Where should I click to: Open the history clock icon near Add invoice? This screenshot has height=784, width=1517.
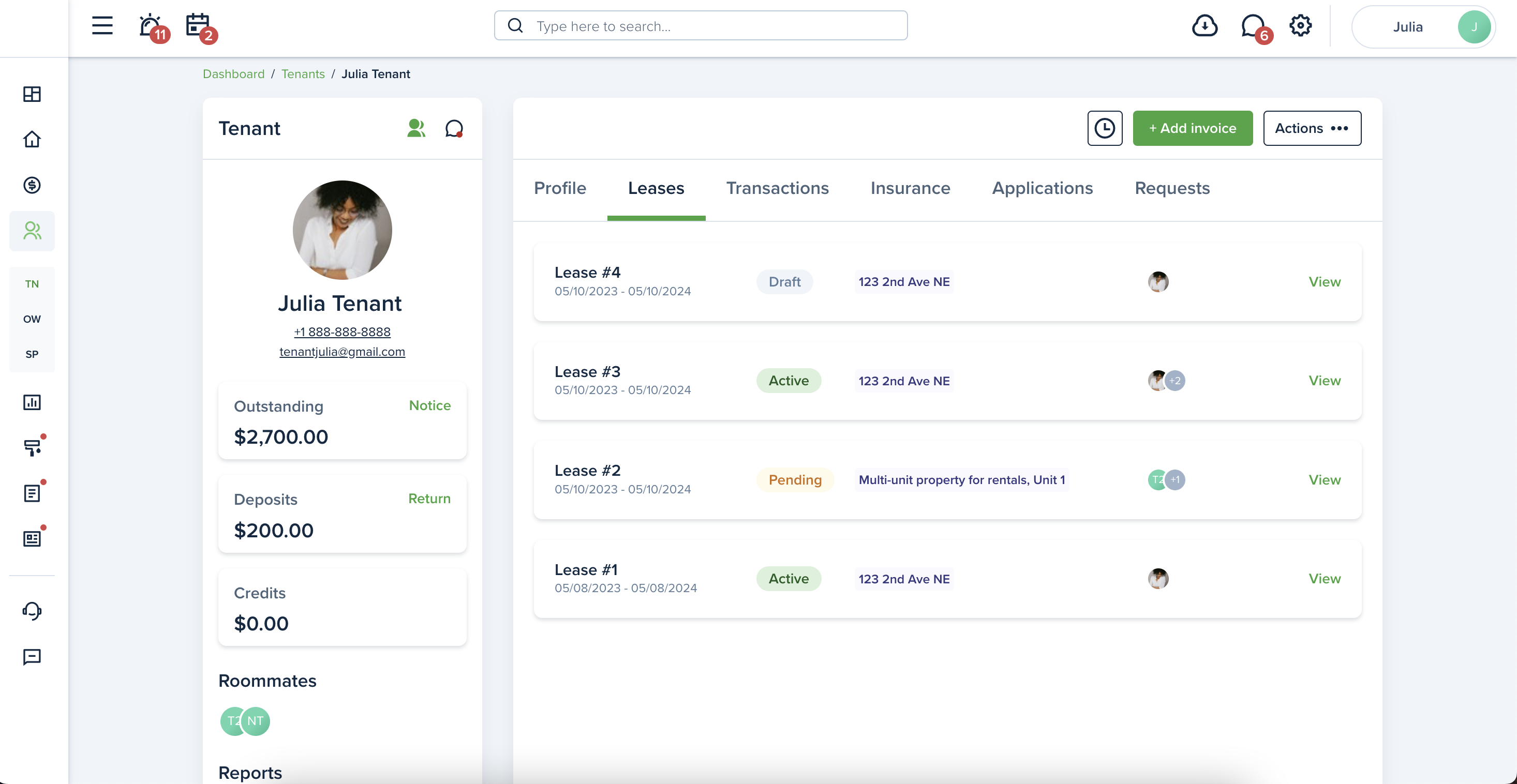(x=1104, y=128)
